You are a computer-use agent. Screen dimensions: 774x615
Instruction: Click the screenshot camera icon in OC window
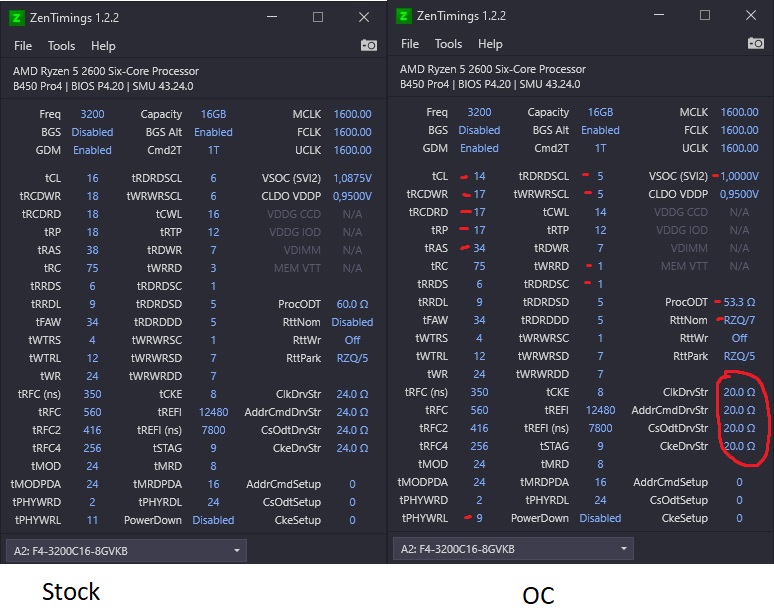(x=756, y=43)
